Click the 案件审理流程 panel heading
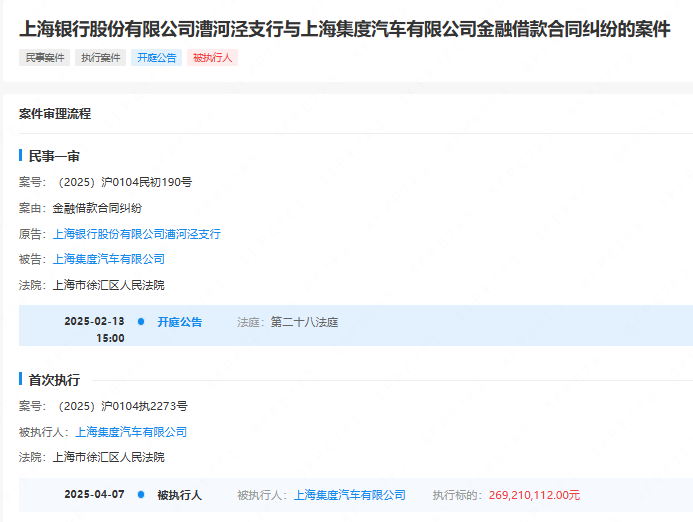 55,114
